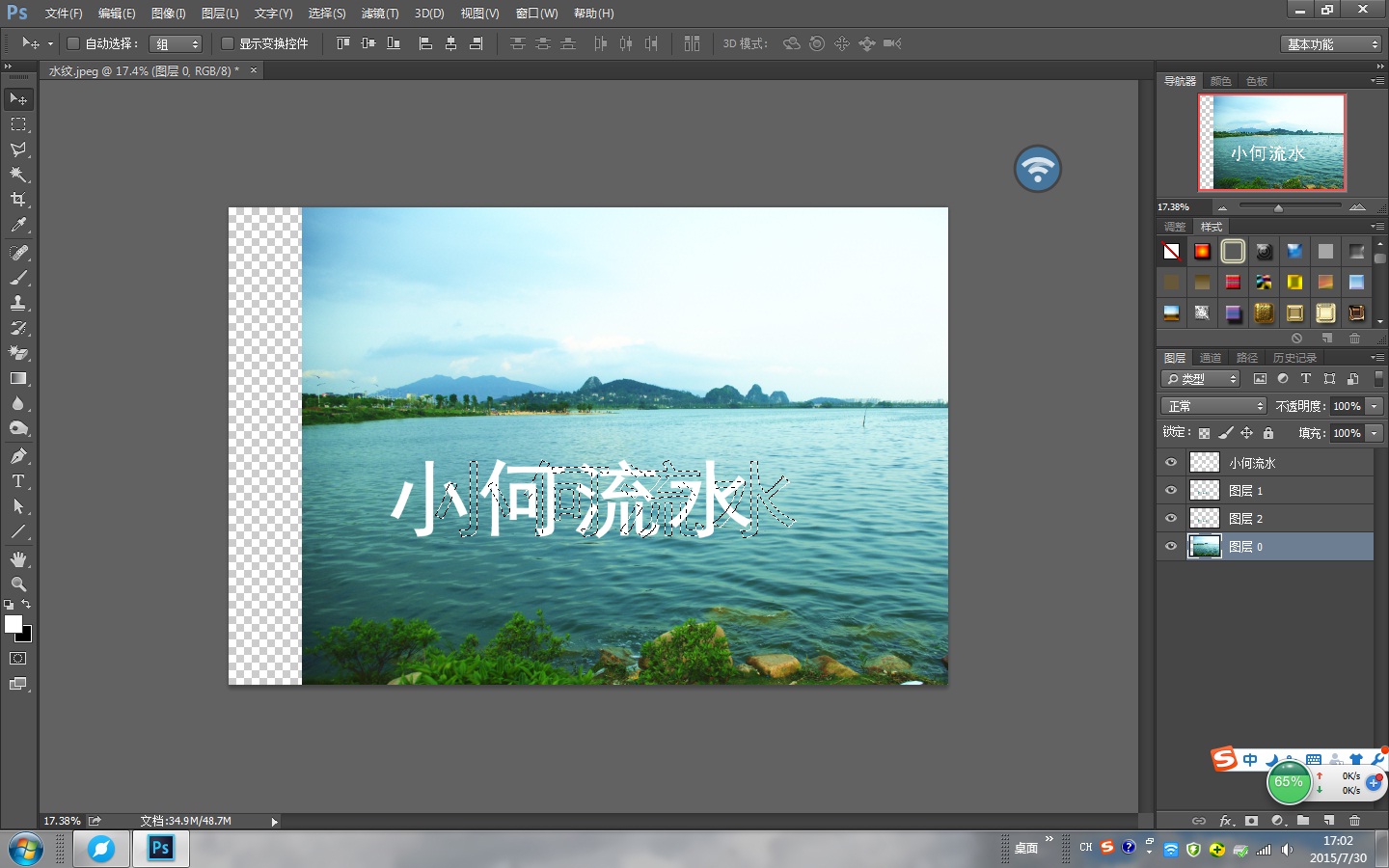Hide the 小何流水 text layer

[1171, 463]
